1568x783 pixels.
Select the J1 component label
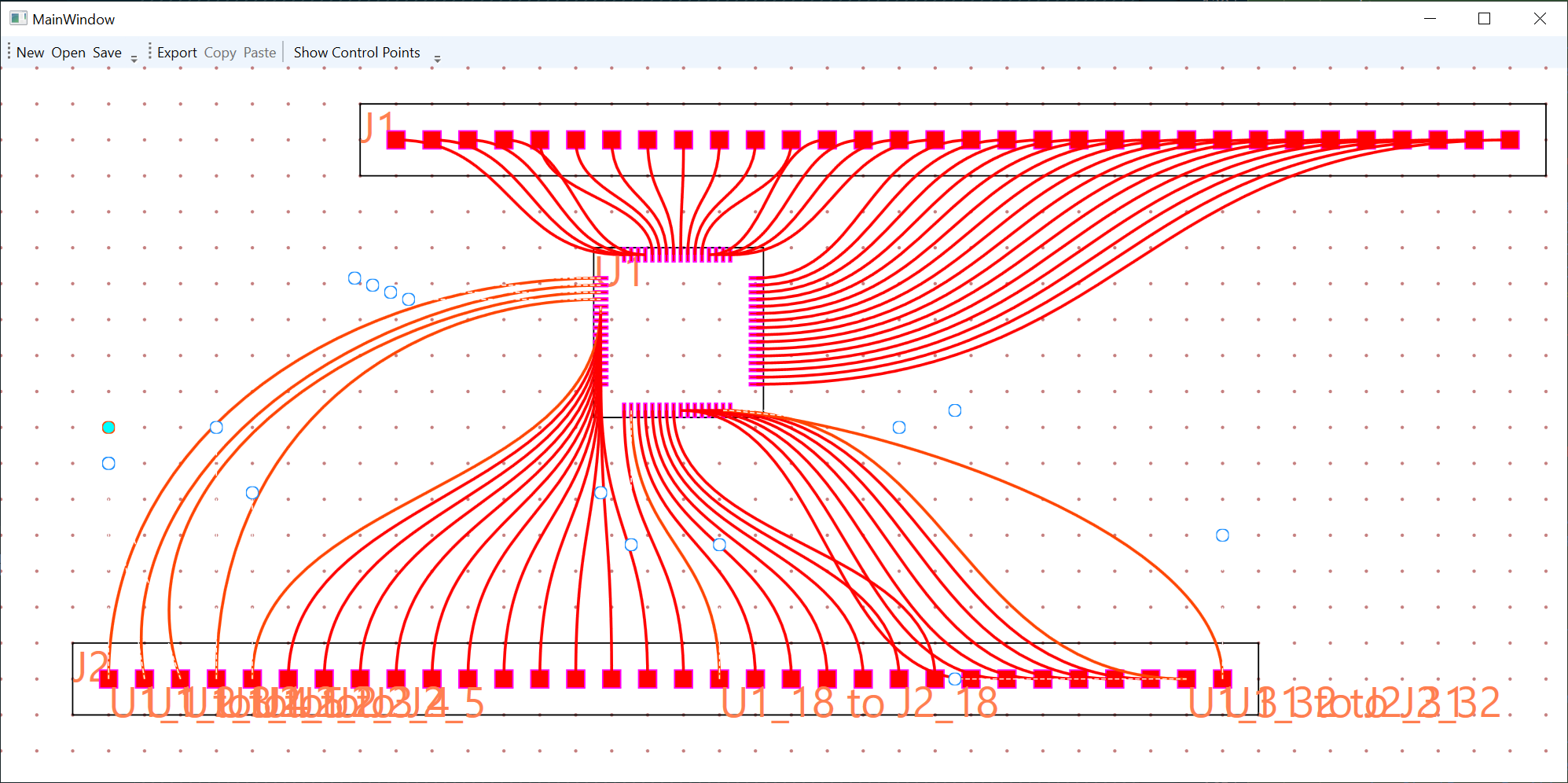[376, 127]
